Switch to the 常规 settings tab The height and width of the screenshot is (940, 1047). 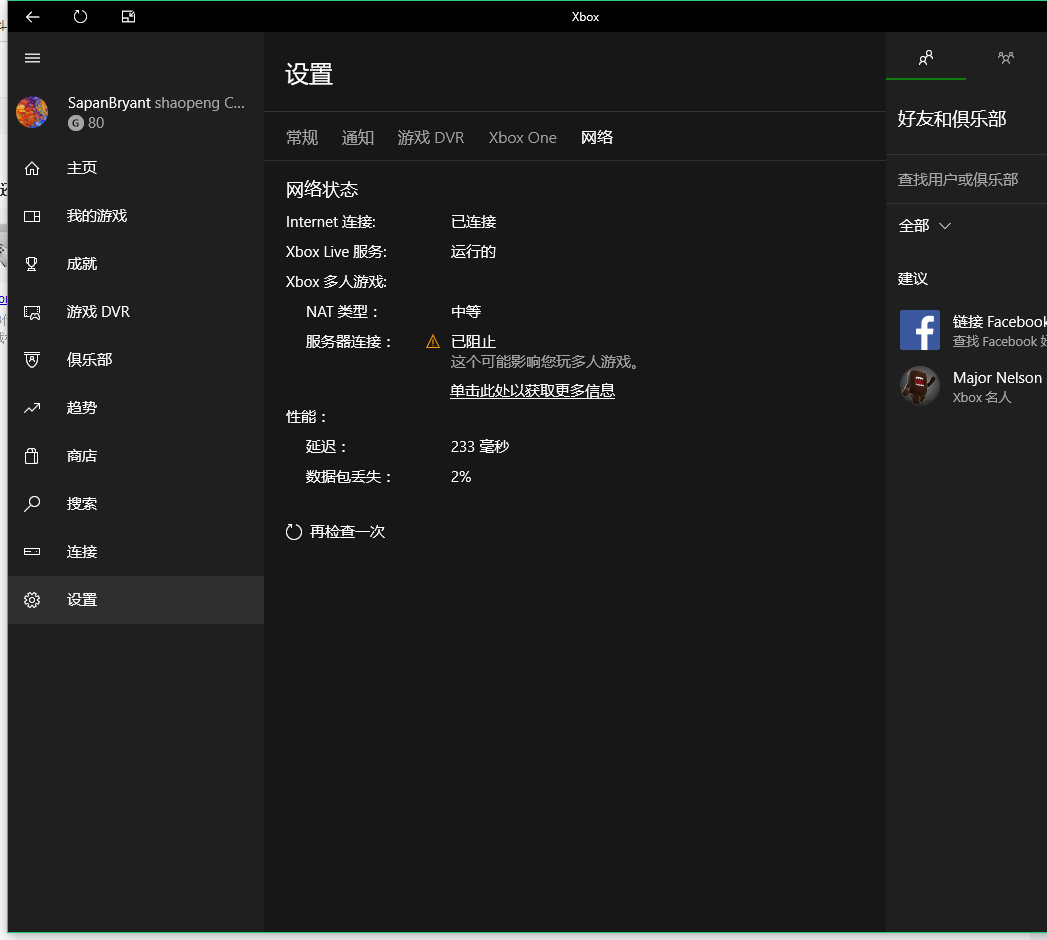click(x=302, y=138)
